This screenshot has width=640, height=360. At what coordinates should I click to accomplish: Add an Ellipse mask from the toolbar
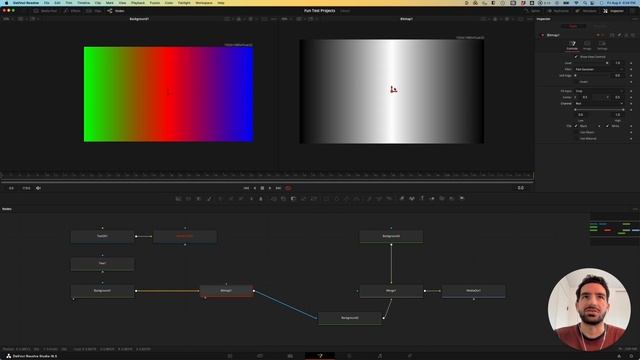click(336, 198)
